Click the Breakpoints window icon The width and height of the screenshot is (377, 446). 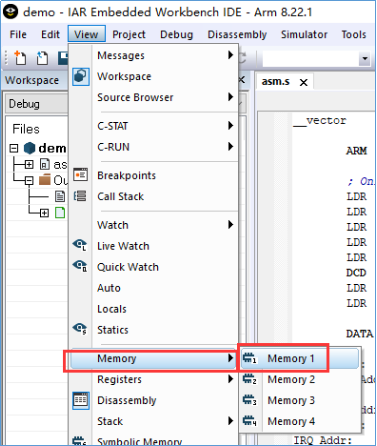(80, 175)
